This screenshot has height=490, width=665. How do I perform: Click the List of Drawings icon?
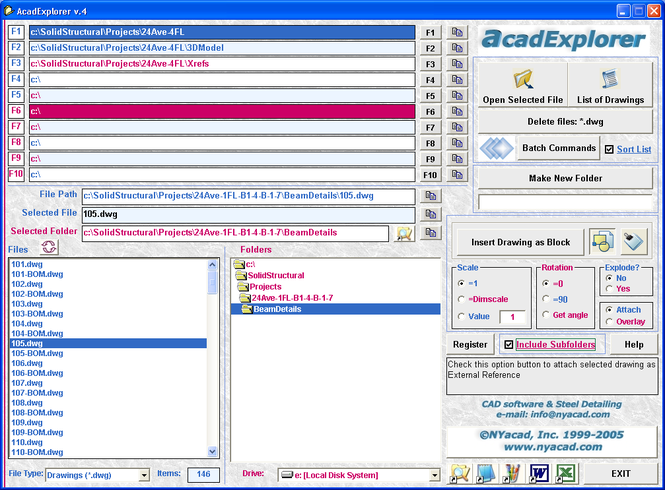[610, 79]
